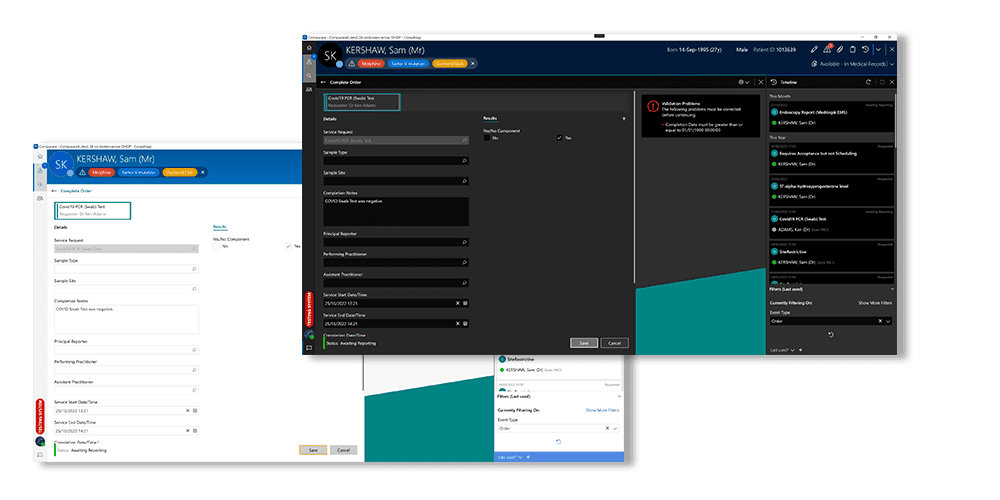Tick the No checkbox in dark window
1000x500 pixels.
487,138
